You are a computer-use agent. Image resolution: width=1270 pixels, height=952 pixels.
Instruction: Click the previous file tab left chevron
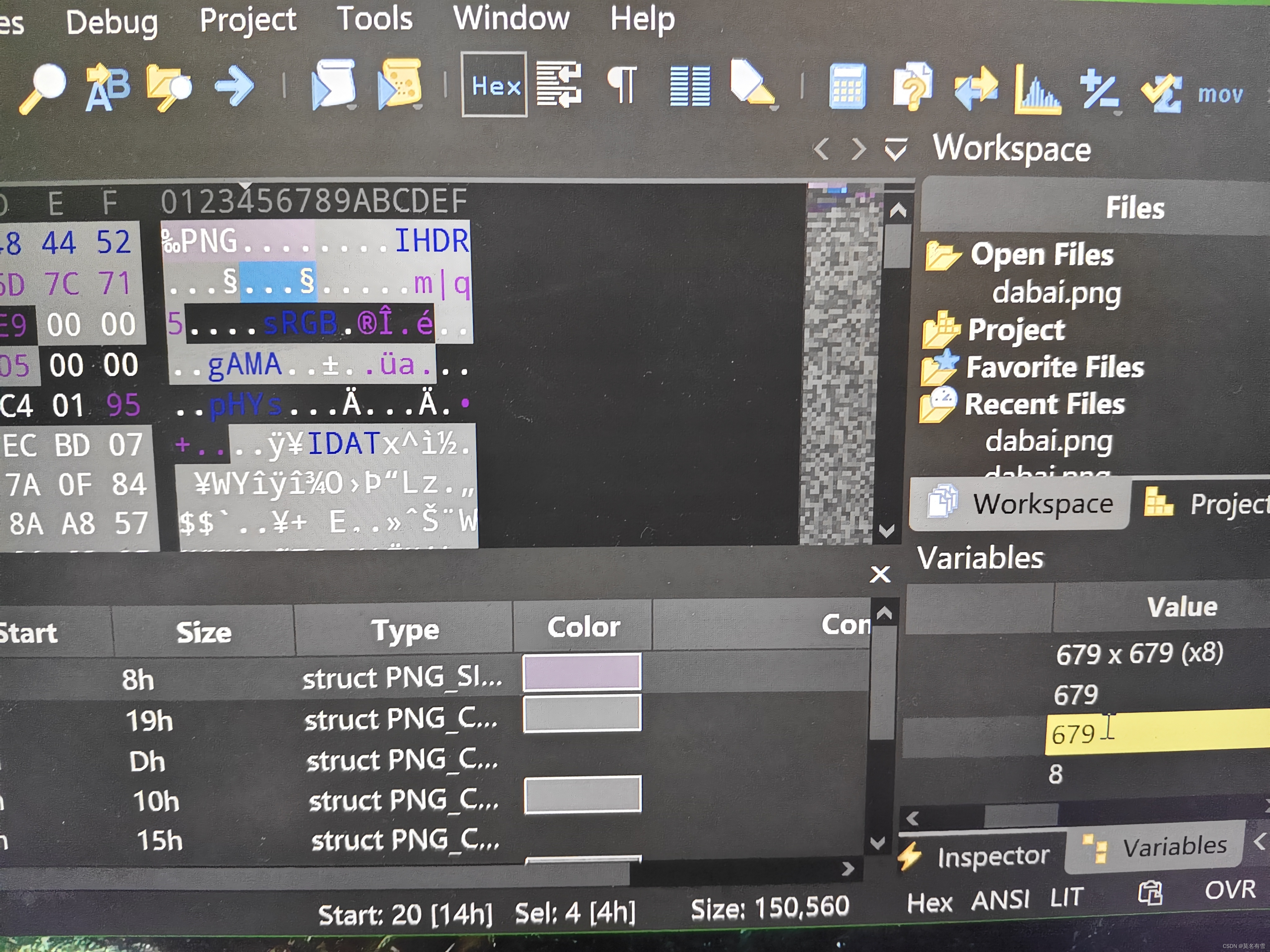pyautogui.click(x=822, y=149)
